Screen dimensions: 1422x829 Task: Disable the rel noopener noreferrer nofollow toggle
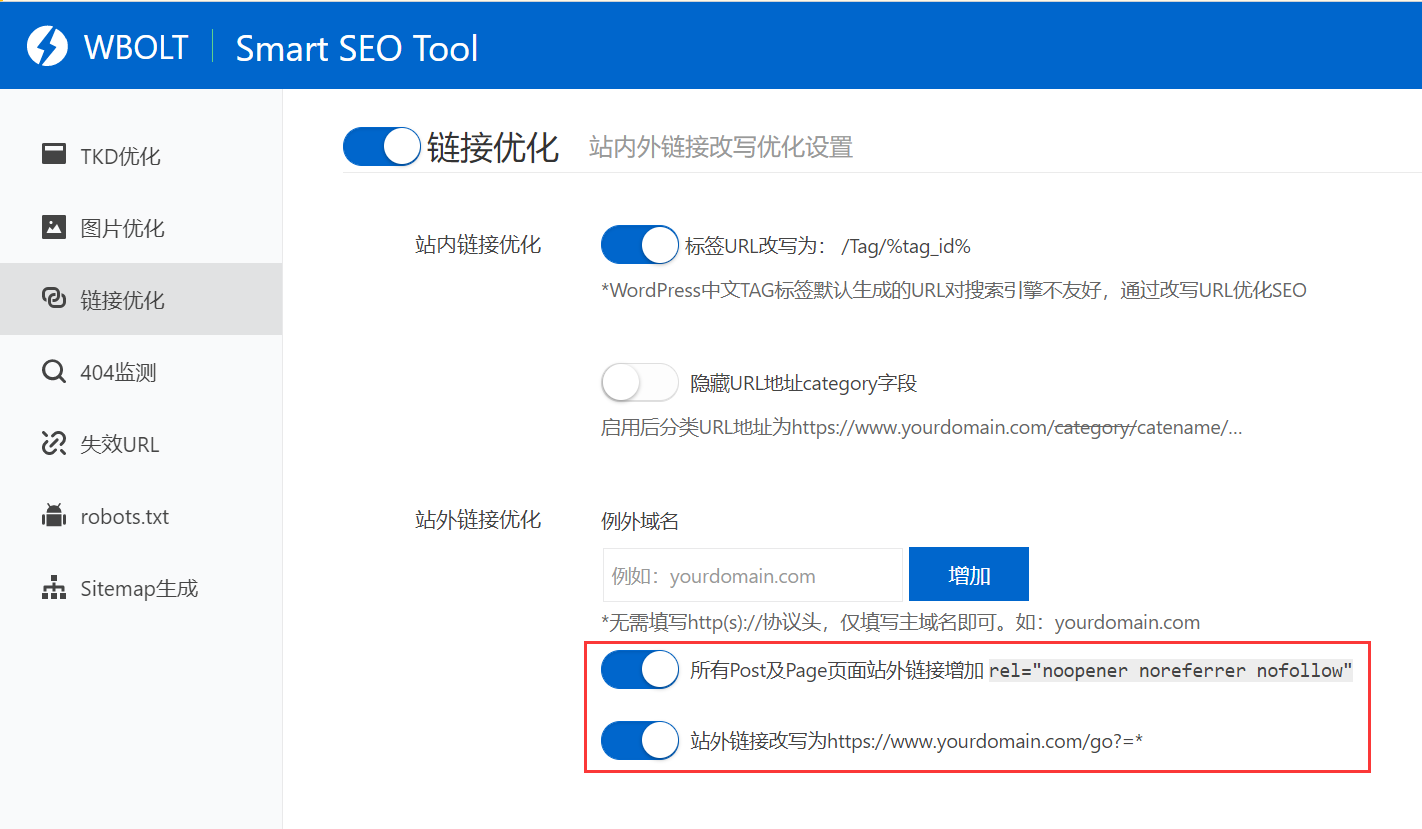point(639,670)
